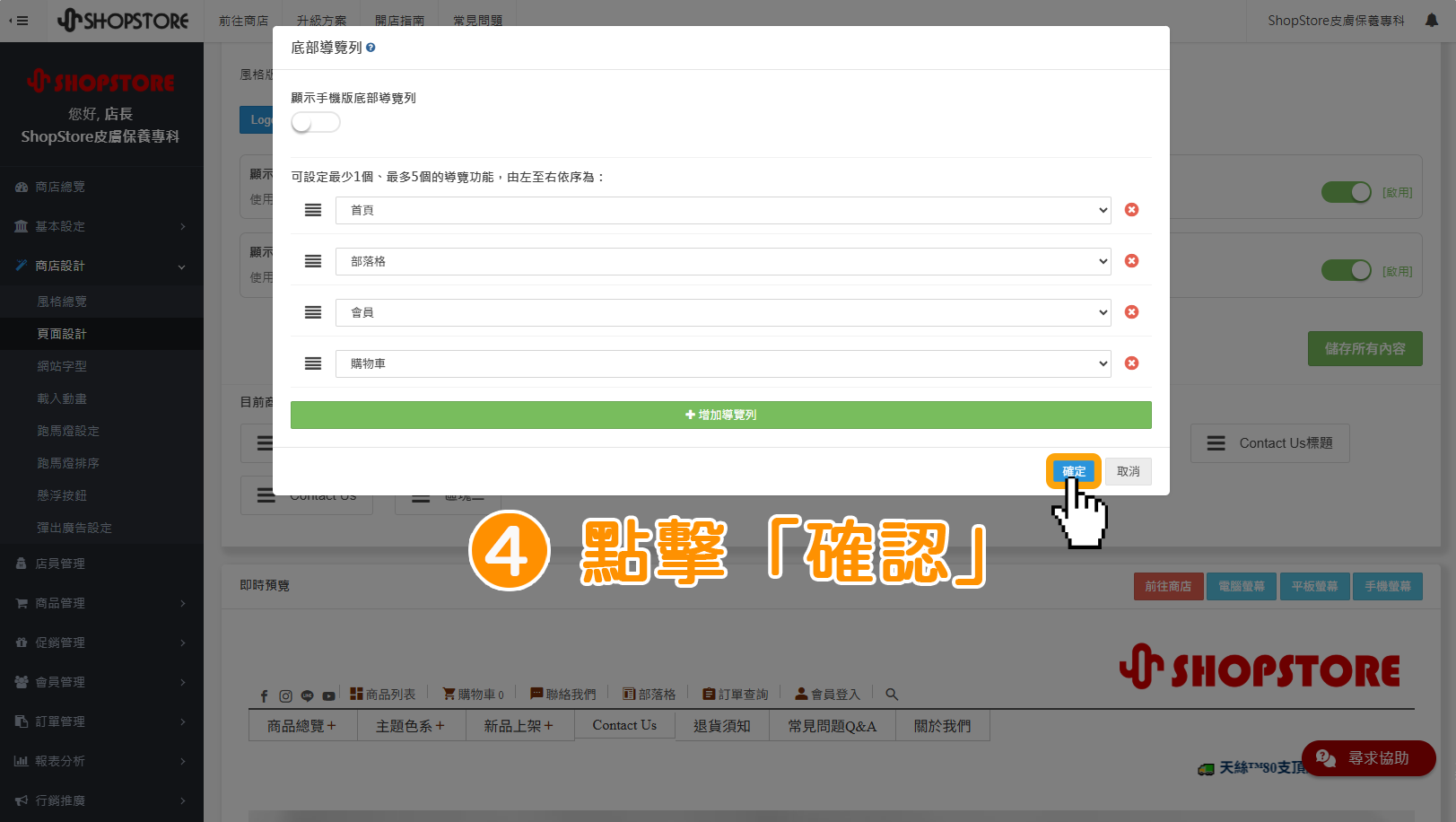Confirm with the 確定 button
This screenshot has height=822, width=1456.
tap(1074, 471)
